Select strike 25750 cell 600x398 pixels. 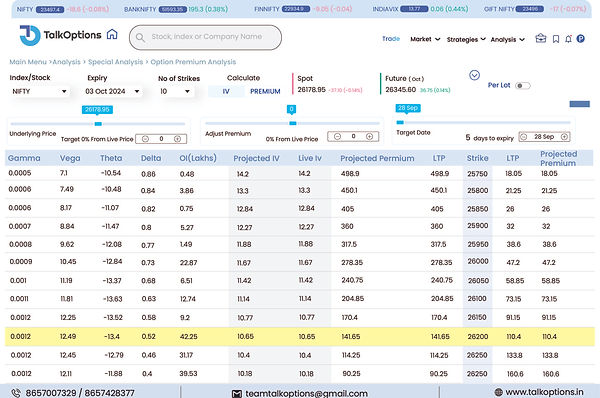coord(478,174)
